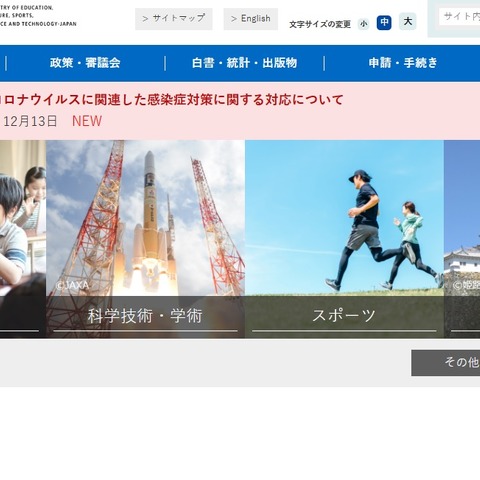Click the NEW label next to the date

pyautogui.click(x=87, y=121)
